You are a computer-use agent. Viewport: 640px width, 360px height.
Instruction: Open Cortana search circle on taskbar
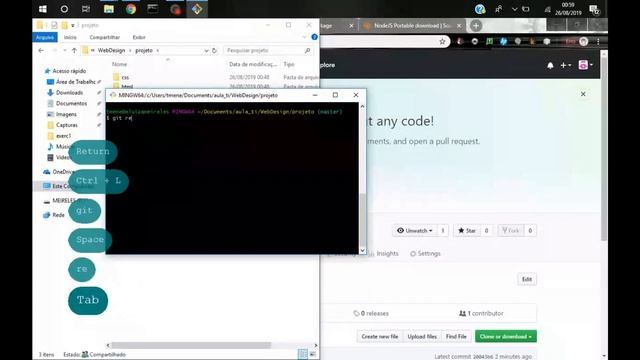click(x=64, y=9)
